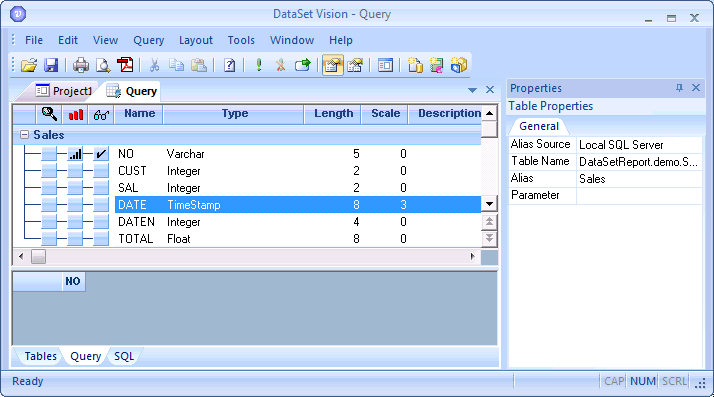Viewport: 714px width, 397px height.
Task: Click the window layout toolbar icon
Action: [x=385, y=65]
